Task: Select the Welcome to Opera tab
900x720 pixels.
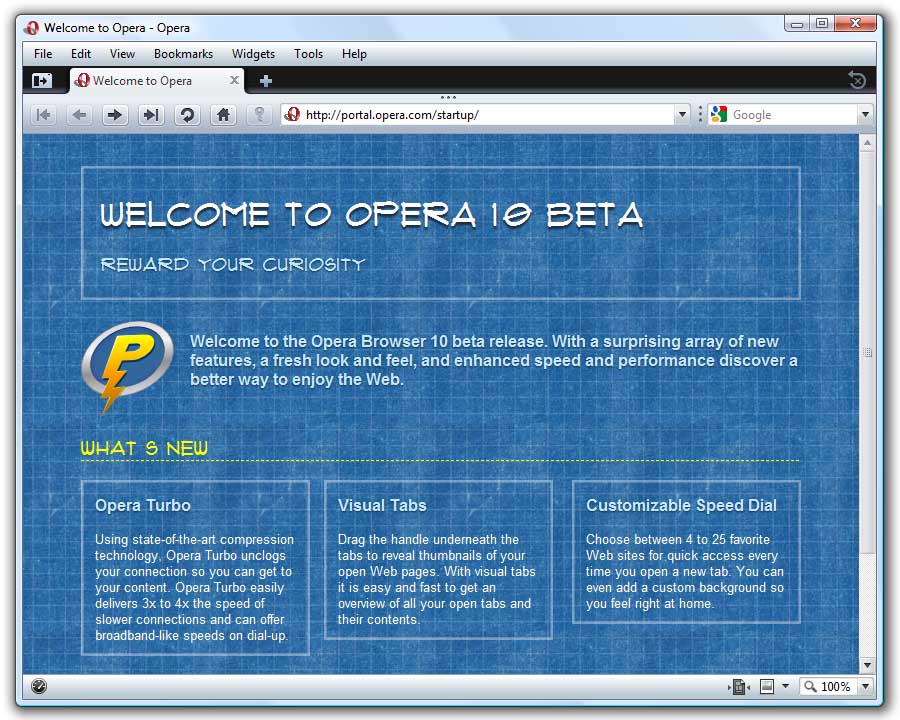Action: click(x=157, y=81)
